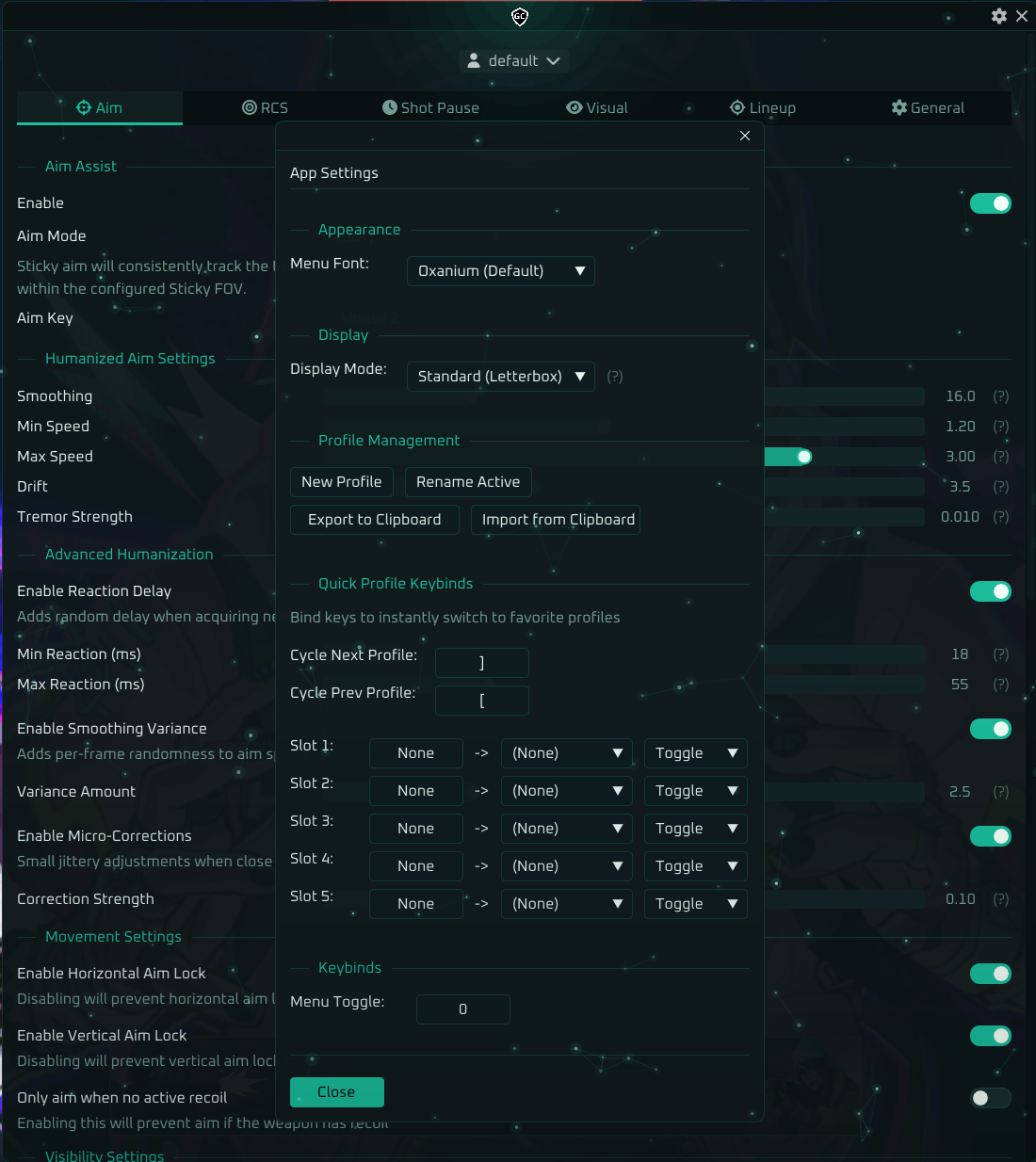Show help tooltip for Variance Amount
Screen dimensions: 1036x1162
(x=1001, y=792)
